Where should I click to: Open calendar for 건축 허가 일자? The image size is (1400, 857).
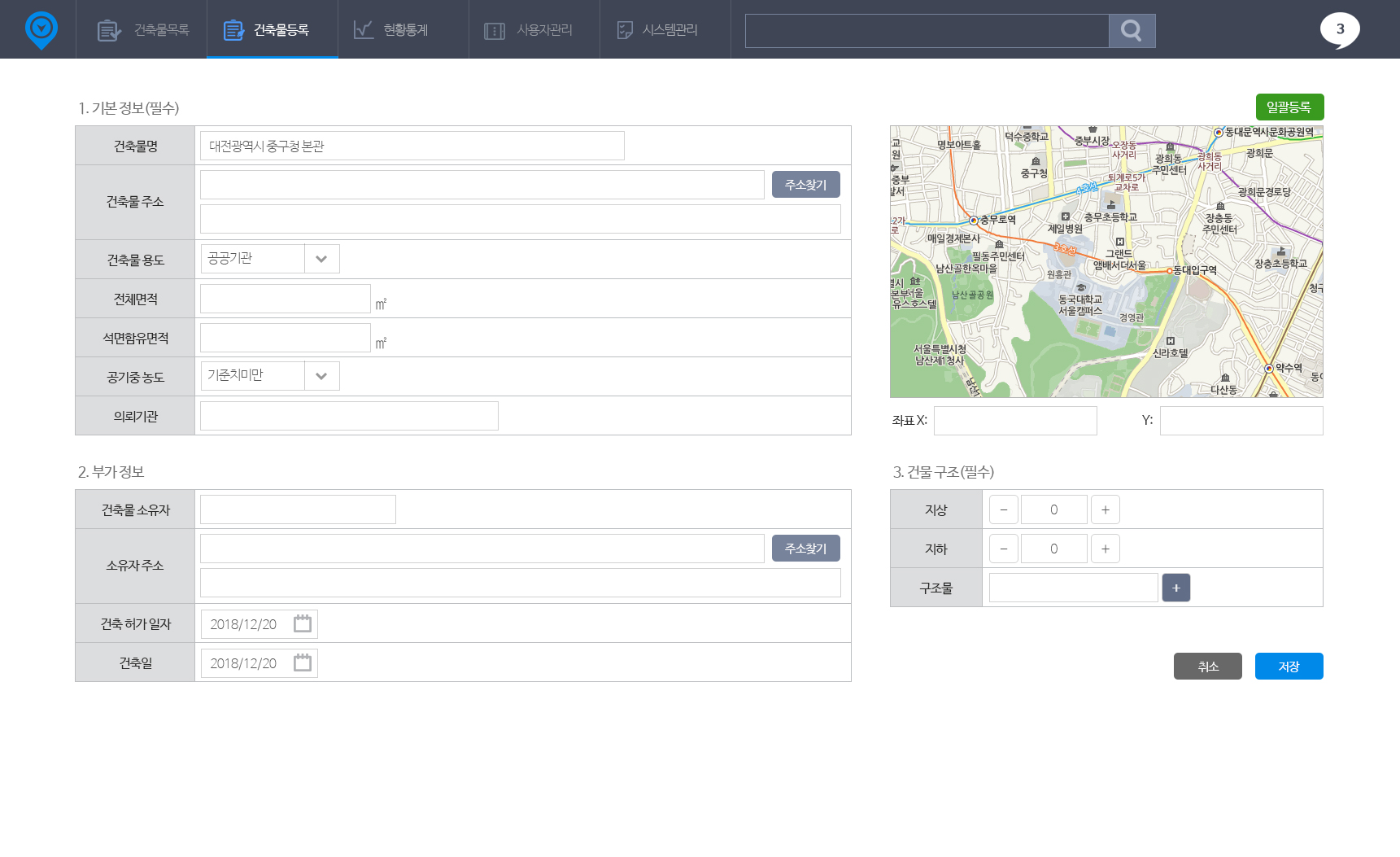click(x=303, y=624)
